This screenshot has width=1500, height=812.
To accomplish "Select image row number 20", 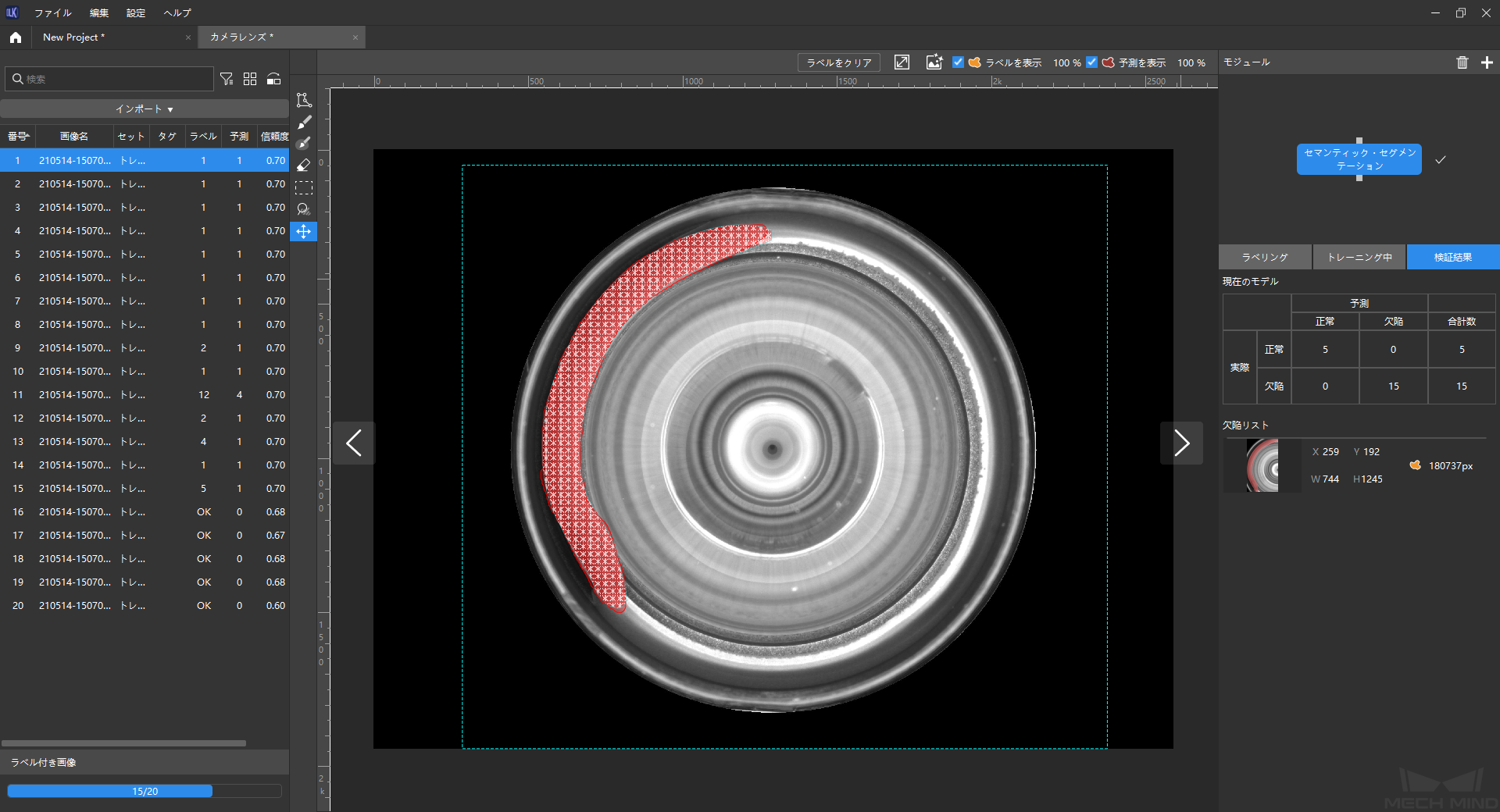I will coord(145,606).
